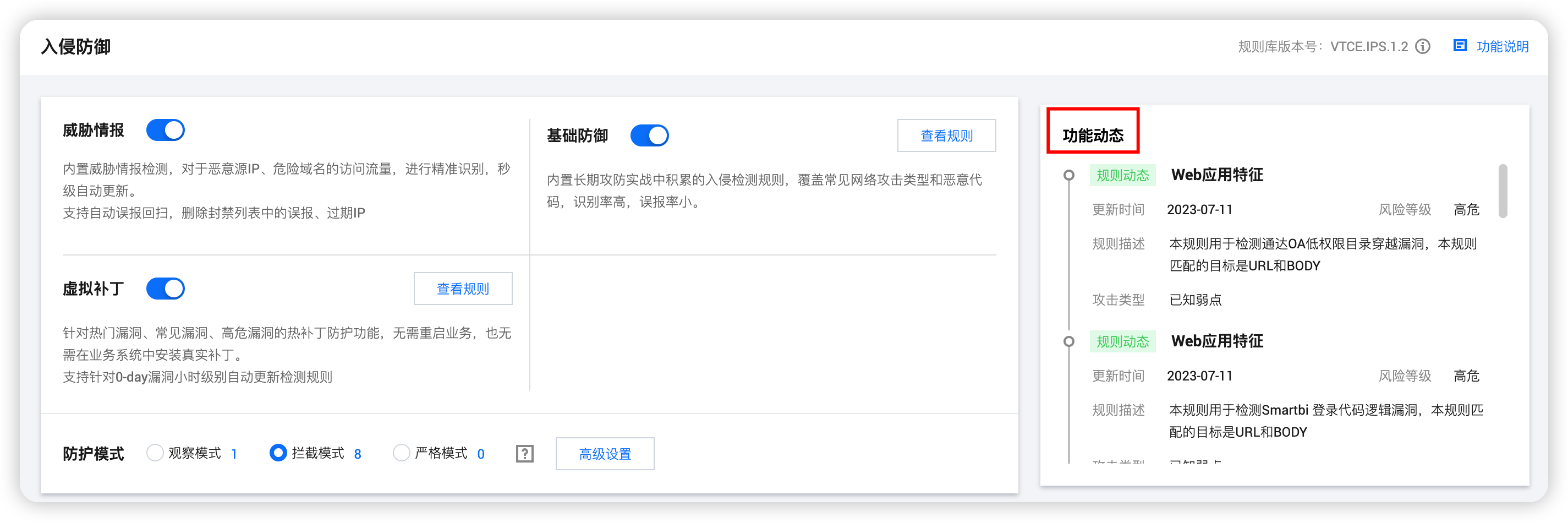Toggle the 虚拟补丁 switch

165,289
